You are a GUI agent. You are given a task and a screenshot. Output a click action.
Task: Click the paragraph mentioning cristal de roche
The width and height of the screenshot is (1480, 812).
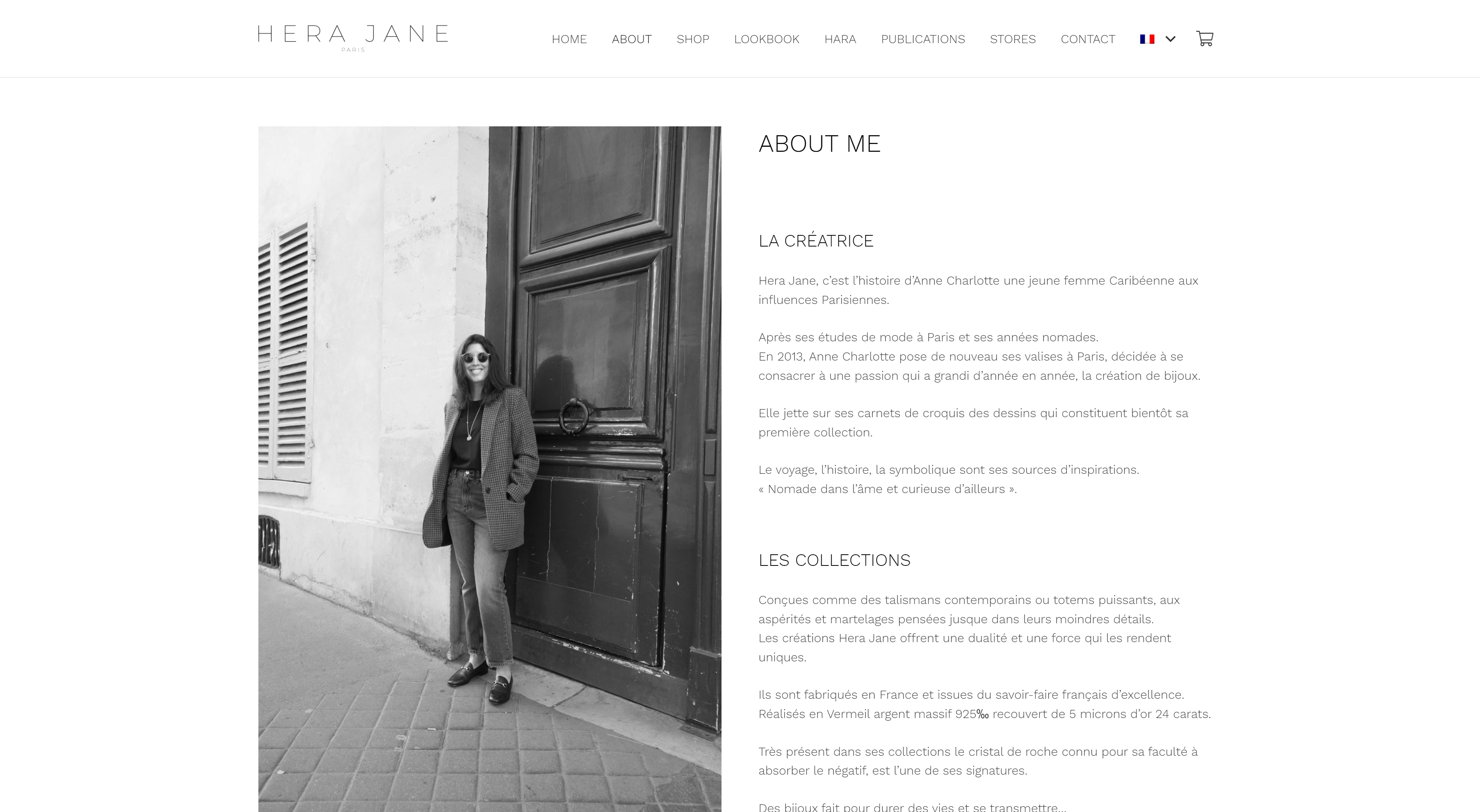[x=978, y=761]
